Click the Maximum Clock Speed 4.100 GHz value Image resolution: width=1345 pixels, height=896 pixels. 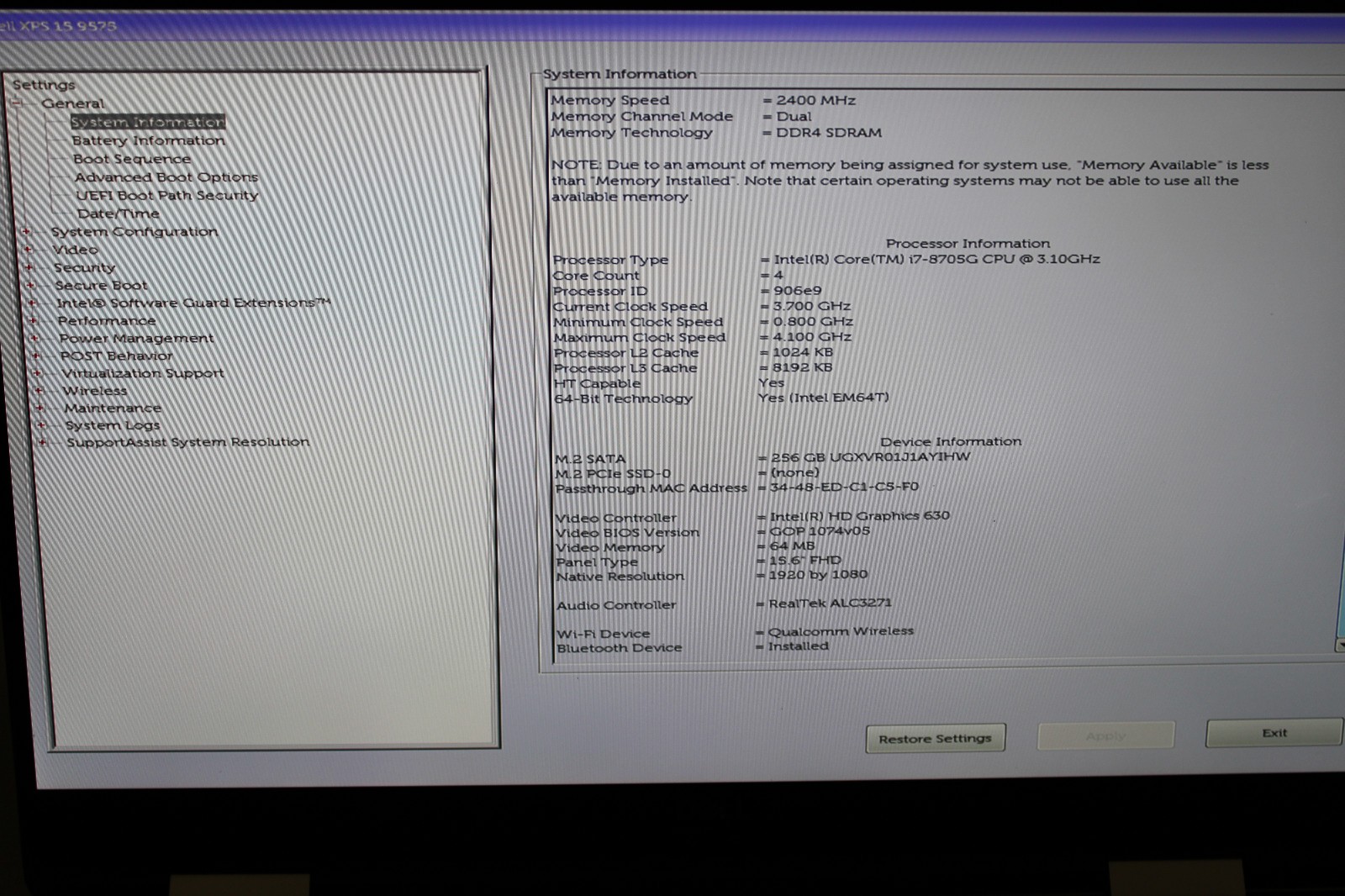[x=812, y=336]
